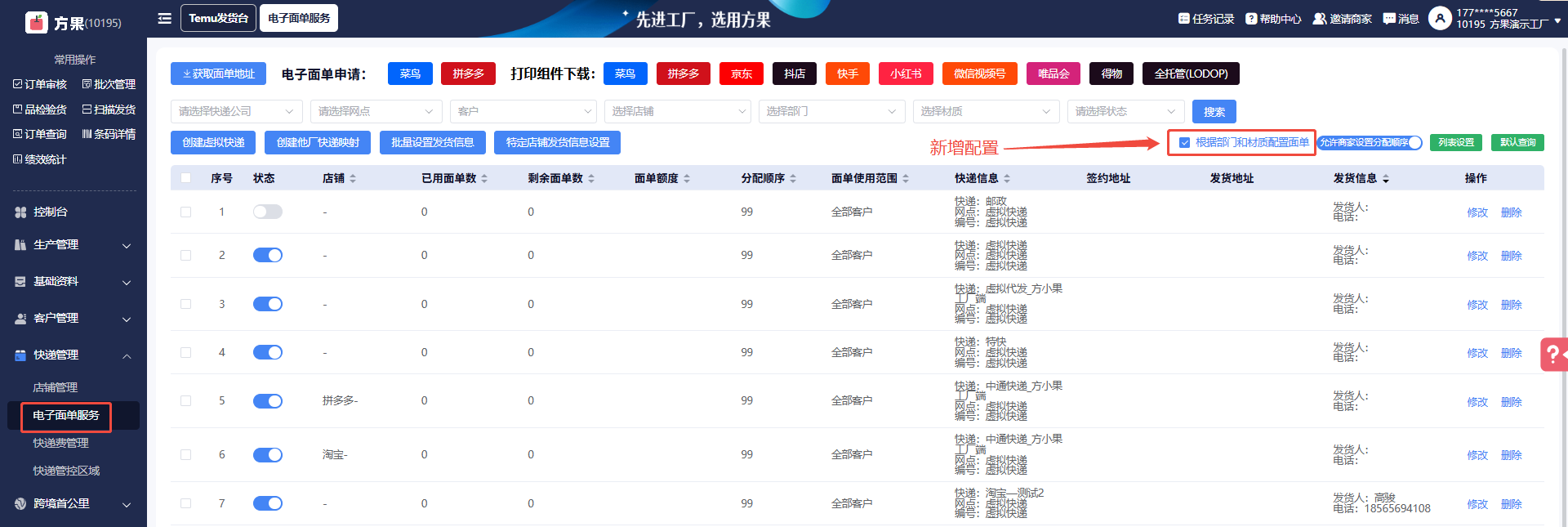Click the hamburger menu collapse icon
Viewport: 1568px width, 527px height.
point(164,18)
